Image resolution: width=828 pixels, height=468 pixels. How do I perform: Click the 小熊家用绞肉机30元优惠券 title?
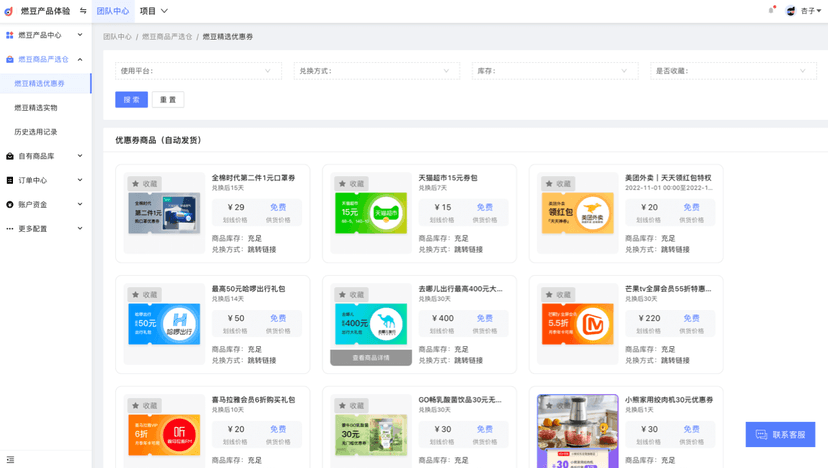pyautogui.click(x=669, y=400)
